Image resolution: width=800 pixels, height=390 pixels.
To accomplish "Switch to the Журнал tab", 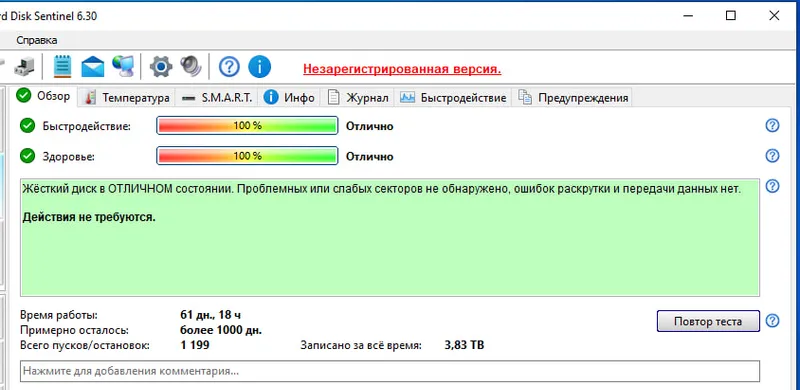I will [358, 98].
